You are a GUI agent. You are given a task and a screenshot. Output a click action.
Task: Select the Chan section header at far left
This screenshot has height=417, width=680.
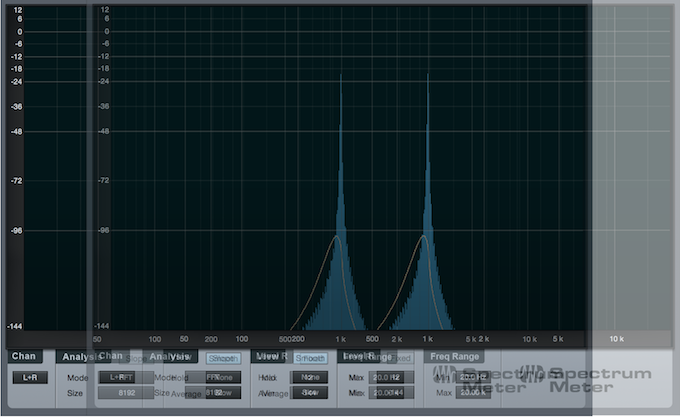(x=24, y=356)
